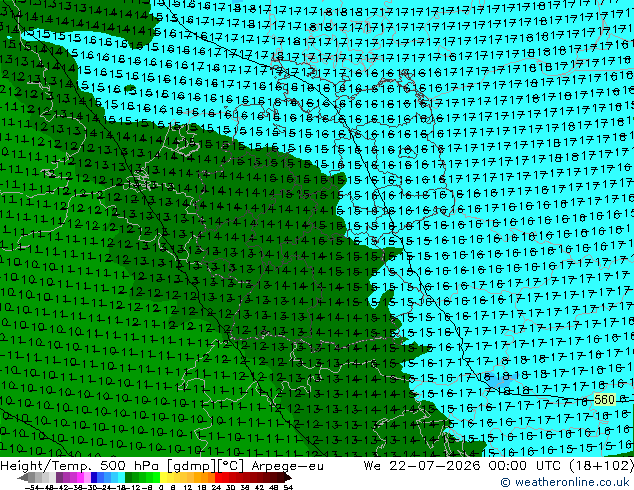Click the legend's right dark-red arrow end
Screen dimensions: 634x490
[288, 477]
